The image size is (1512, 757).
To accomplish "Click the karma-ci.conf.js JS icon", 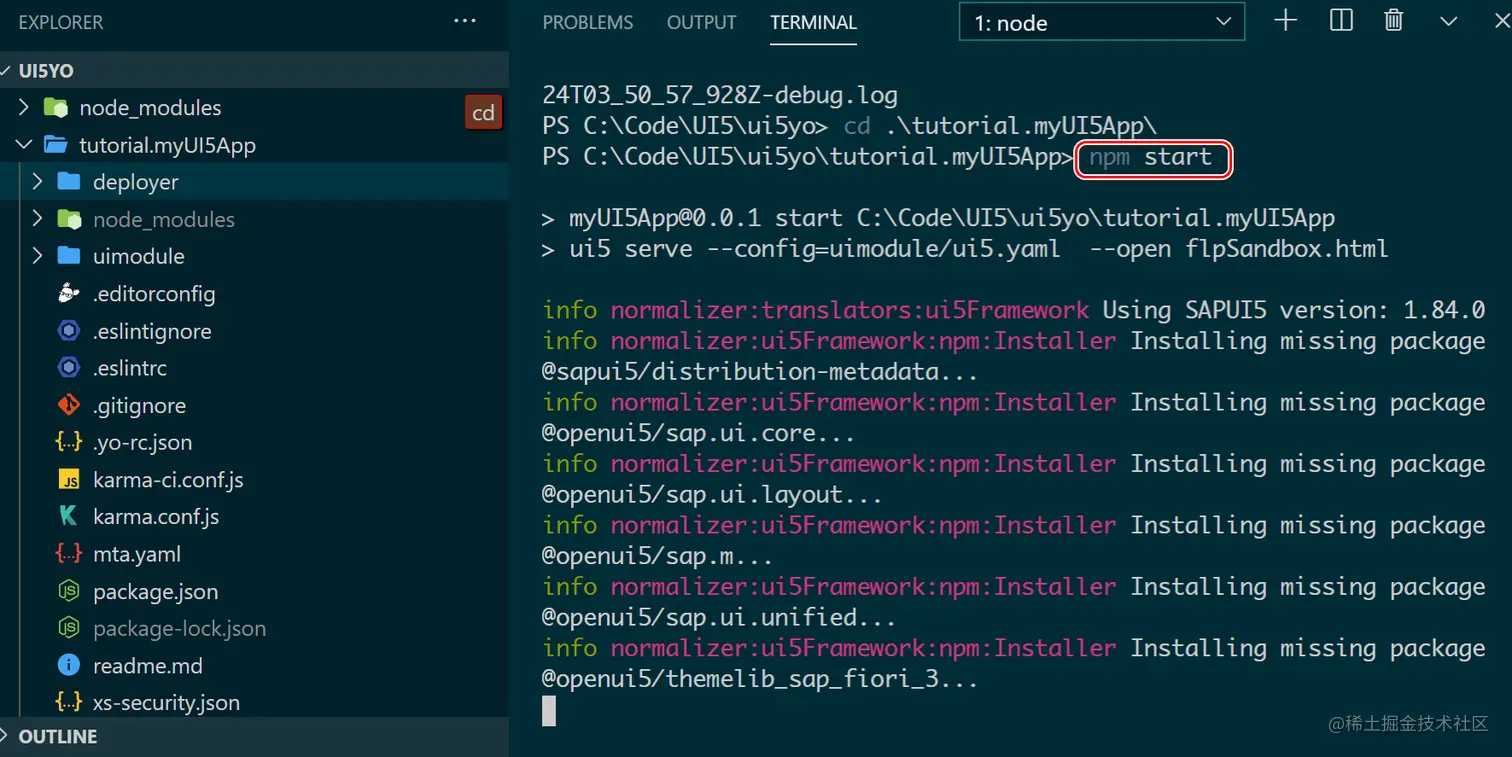I will pos(69,480).
